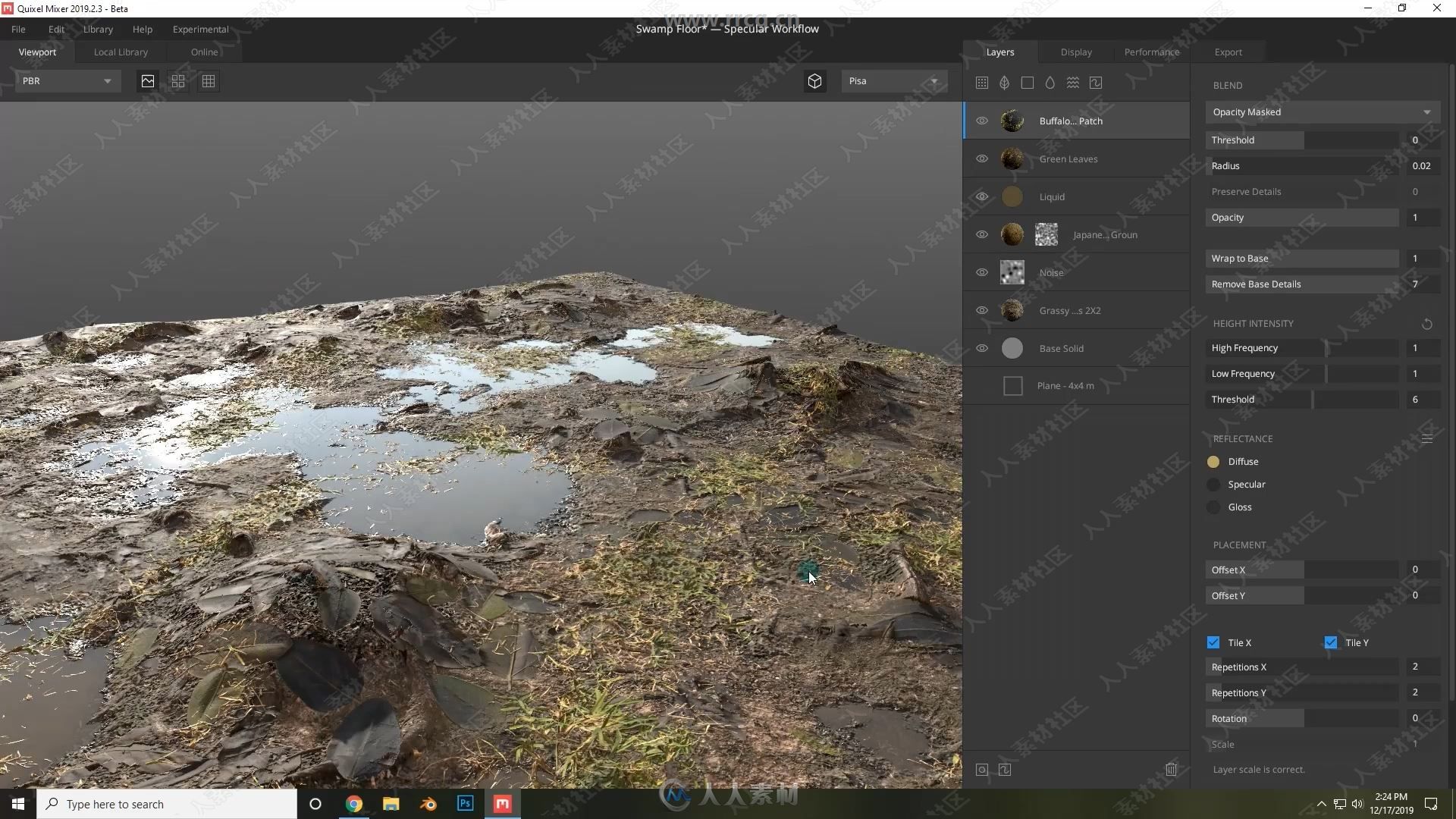This screenshot has width=1456, height=819.
Task: Open the Blend mode dropdown
Action: pos(1320,111)
